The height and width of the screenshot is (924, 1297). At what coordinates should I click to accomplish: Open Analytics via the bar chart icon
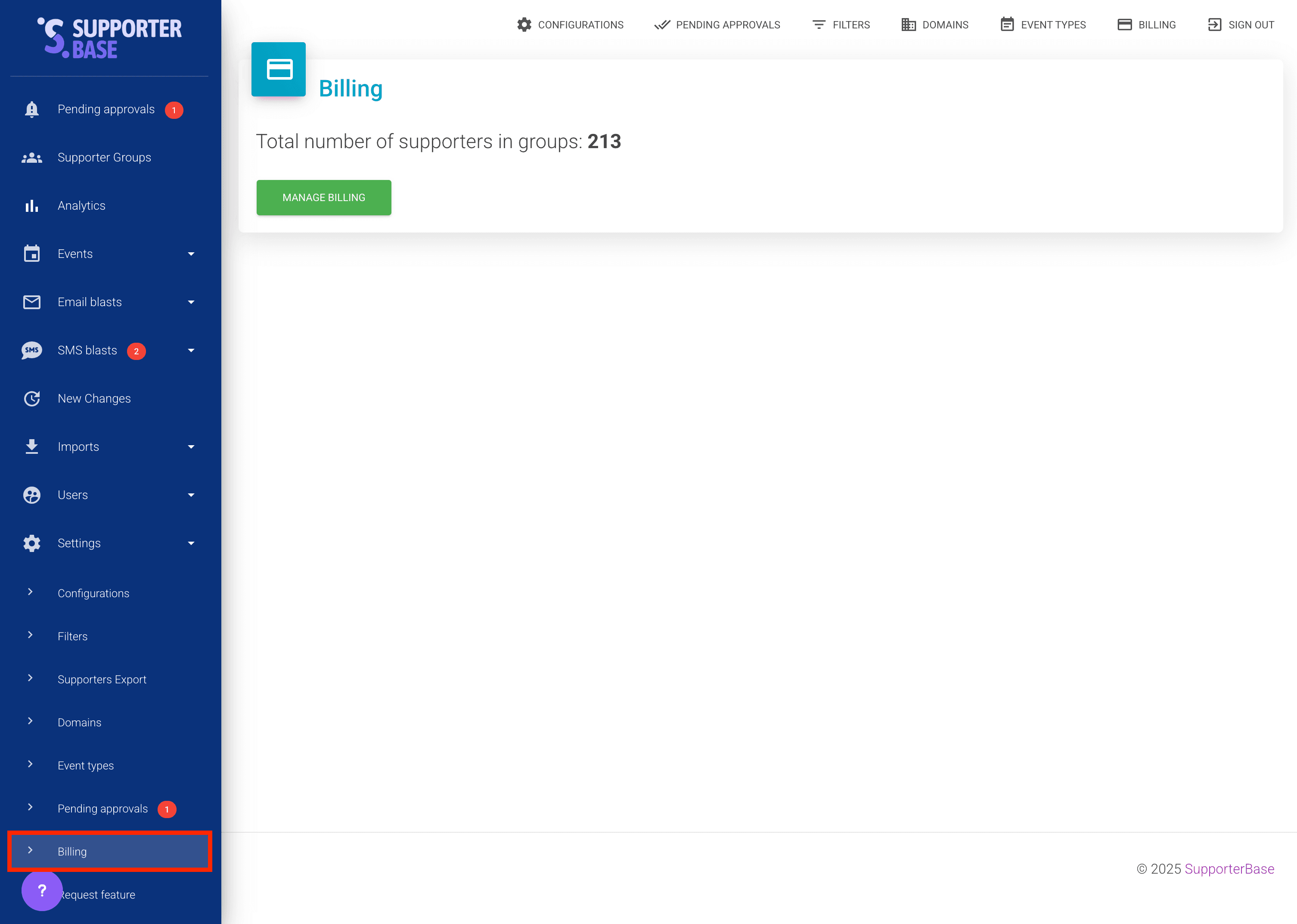pos(32,205)
